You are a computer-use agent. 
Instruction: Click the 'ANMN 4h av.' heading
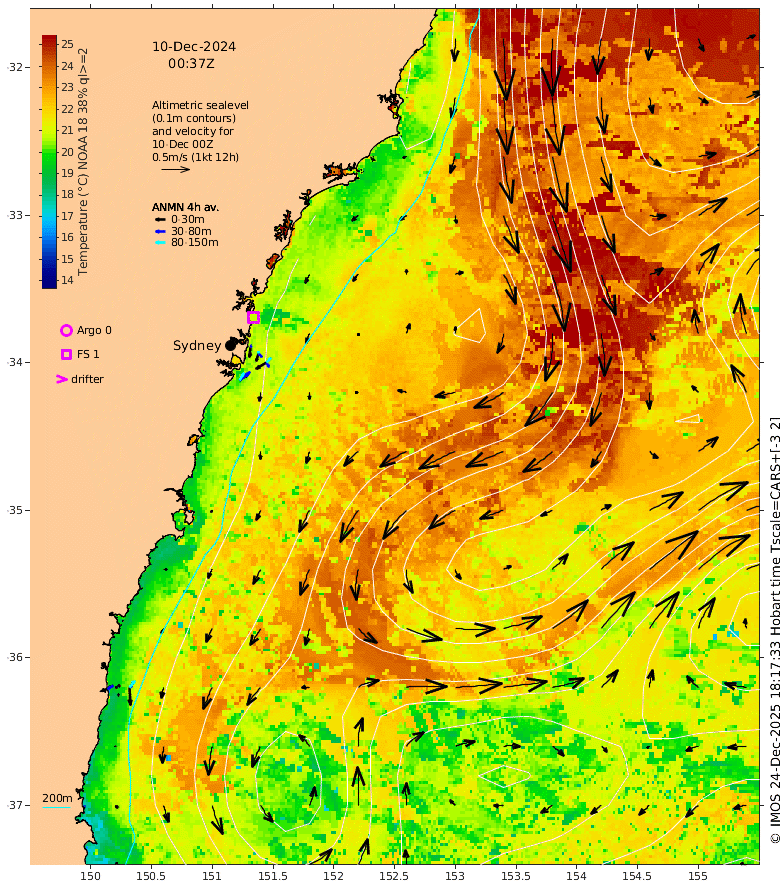[x=185, y=207]
